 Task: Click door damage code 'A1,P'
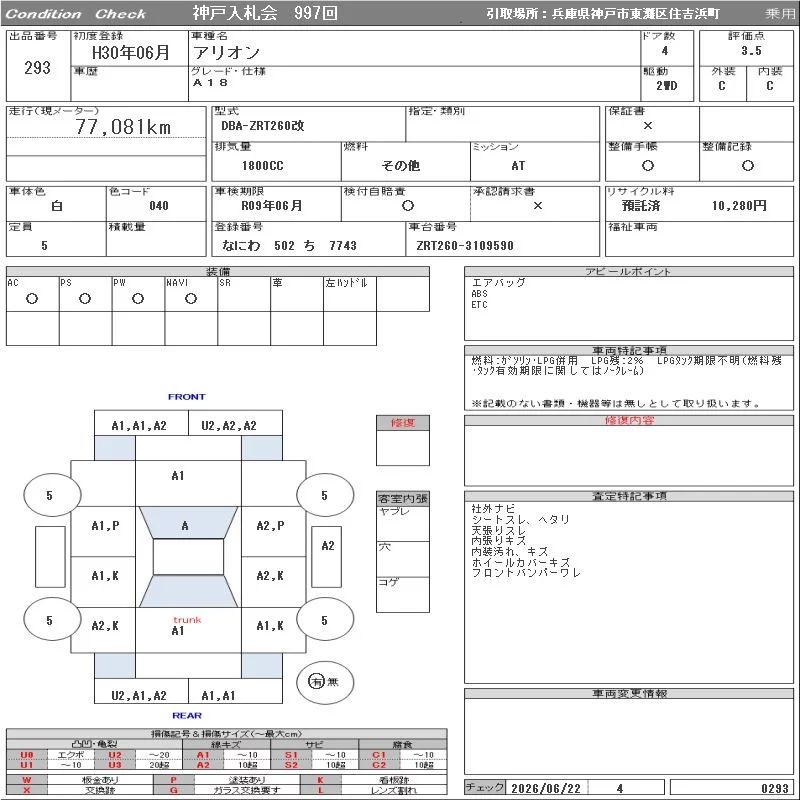click(x=105, y=526)
